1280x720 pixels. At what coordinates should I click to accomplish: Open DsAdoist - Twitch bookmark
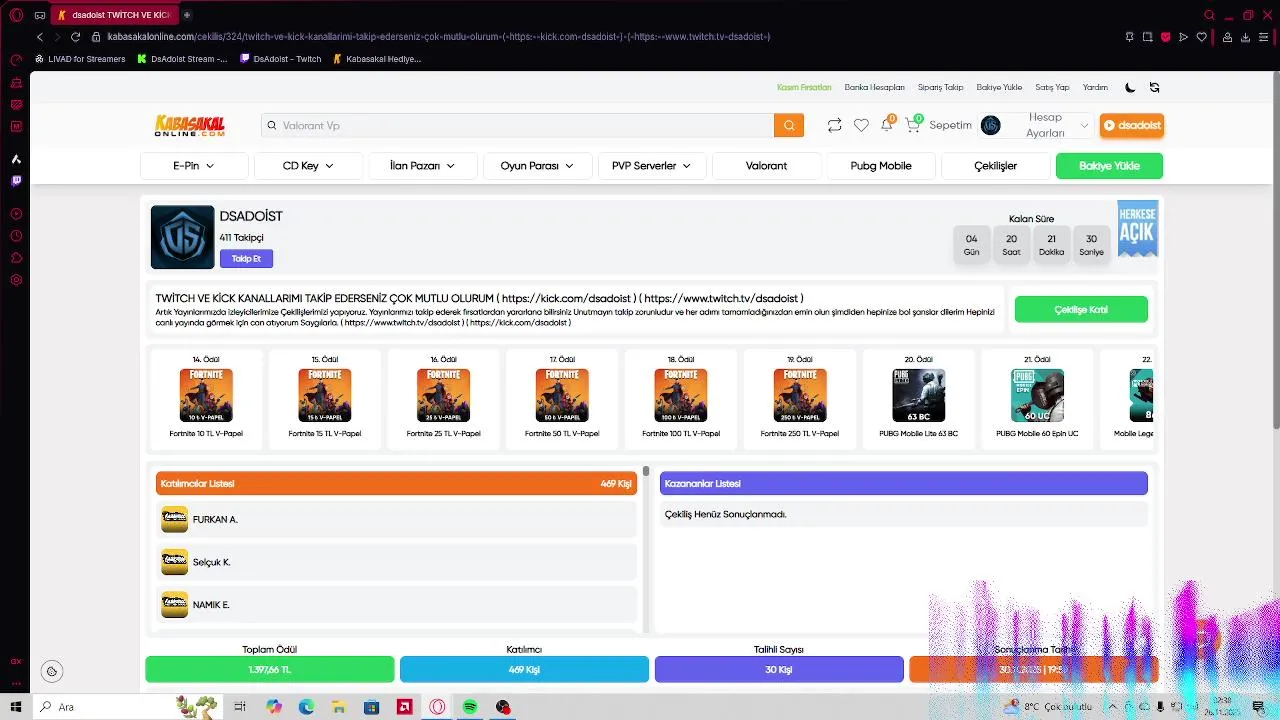[281, 59]
